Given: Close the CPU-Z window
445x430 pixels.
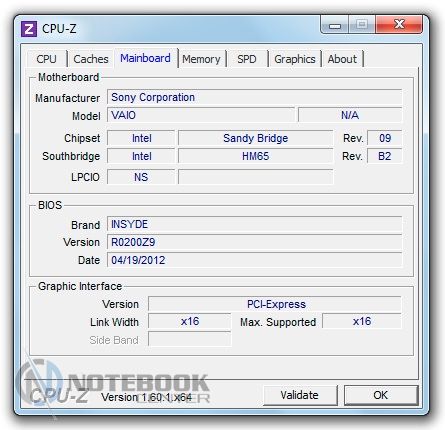Looking at the screenshot, I should [399, 24].
